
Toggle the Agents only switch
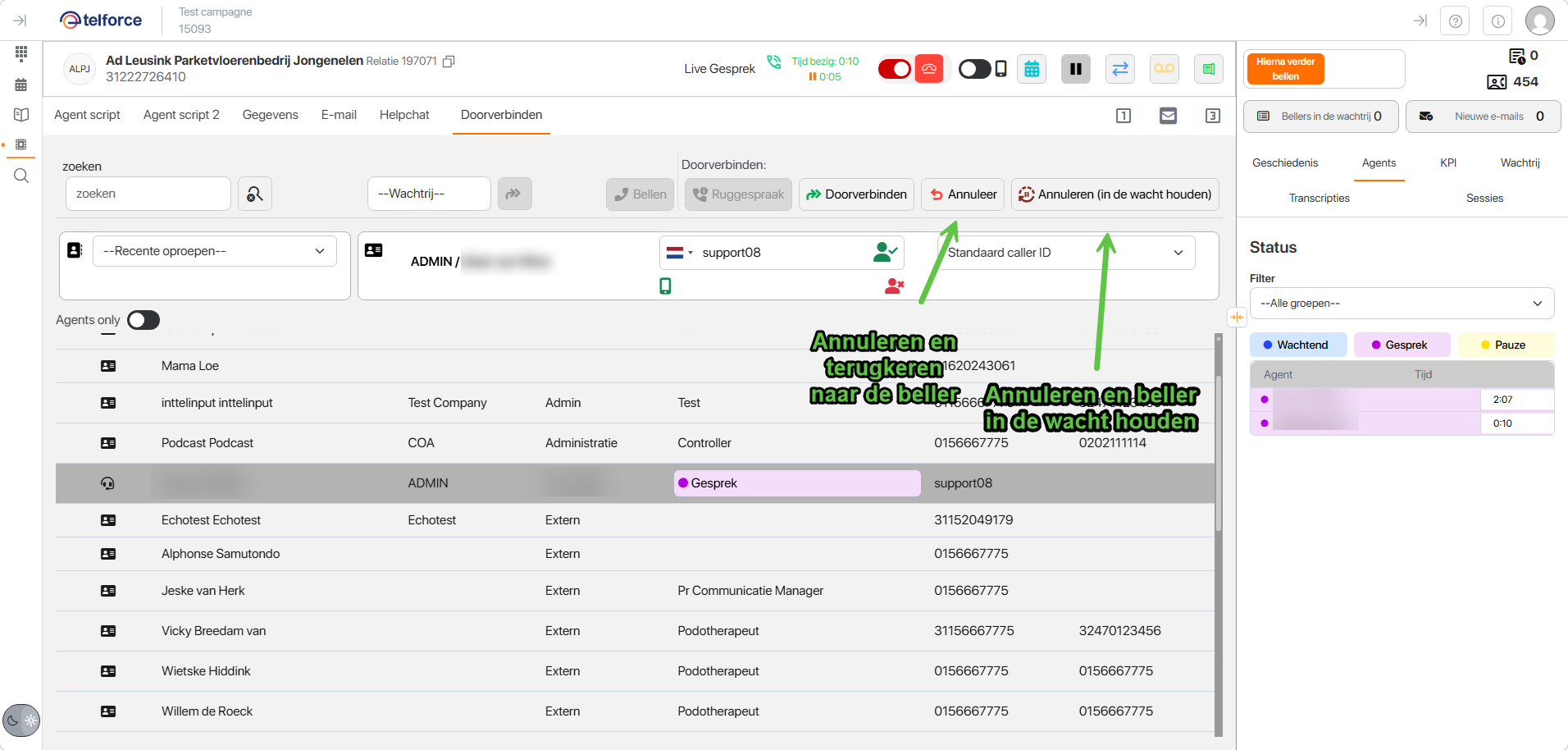[144, 320]
